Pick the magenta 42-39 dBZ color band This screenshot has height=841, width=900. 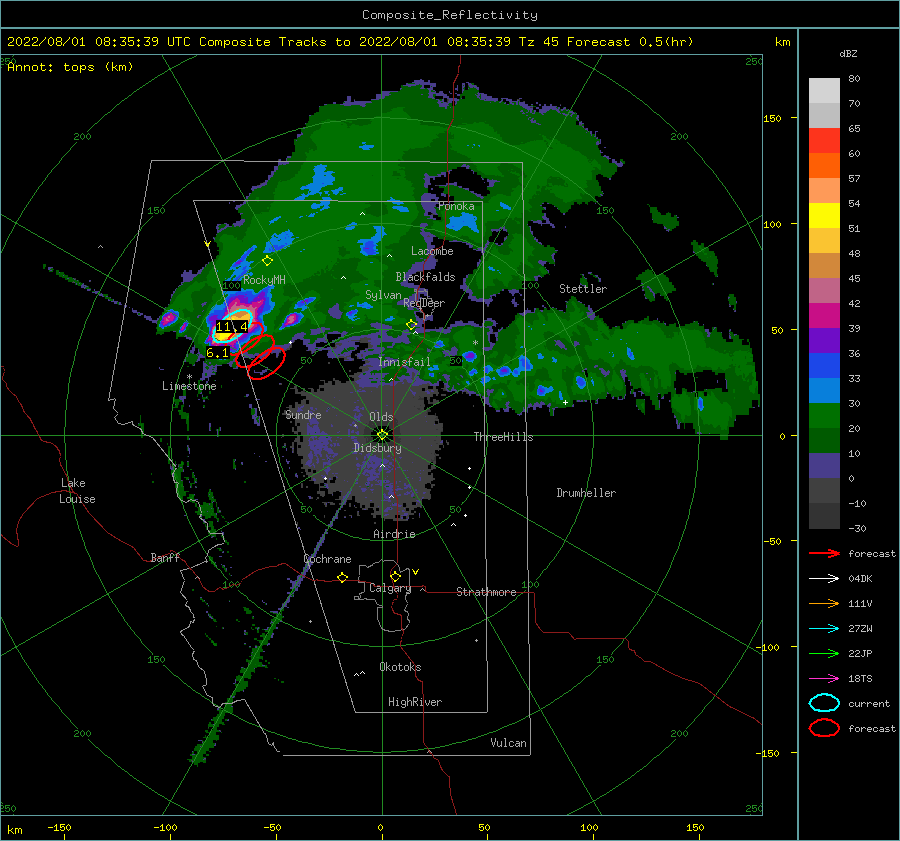click(x=824, y=316)
